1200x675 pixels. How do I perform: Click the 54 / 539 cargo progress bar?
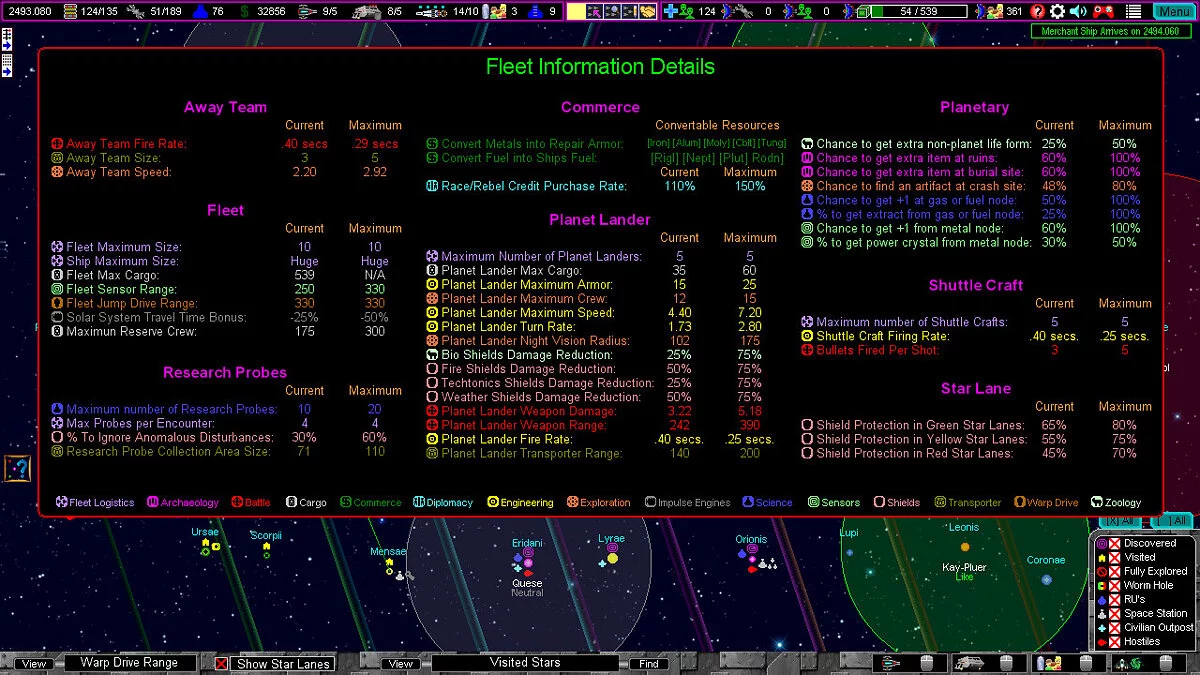[x=919, y=11]
